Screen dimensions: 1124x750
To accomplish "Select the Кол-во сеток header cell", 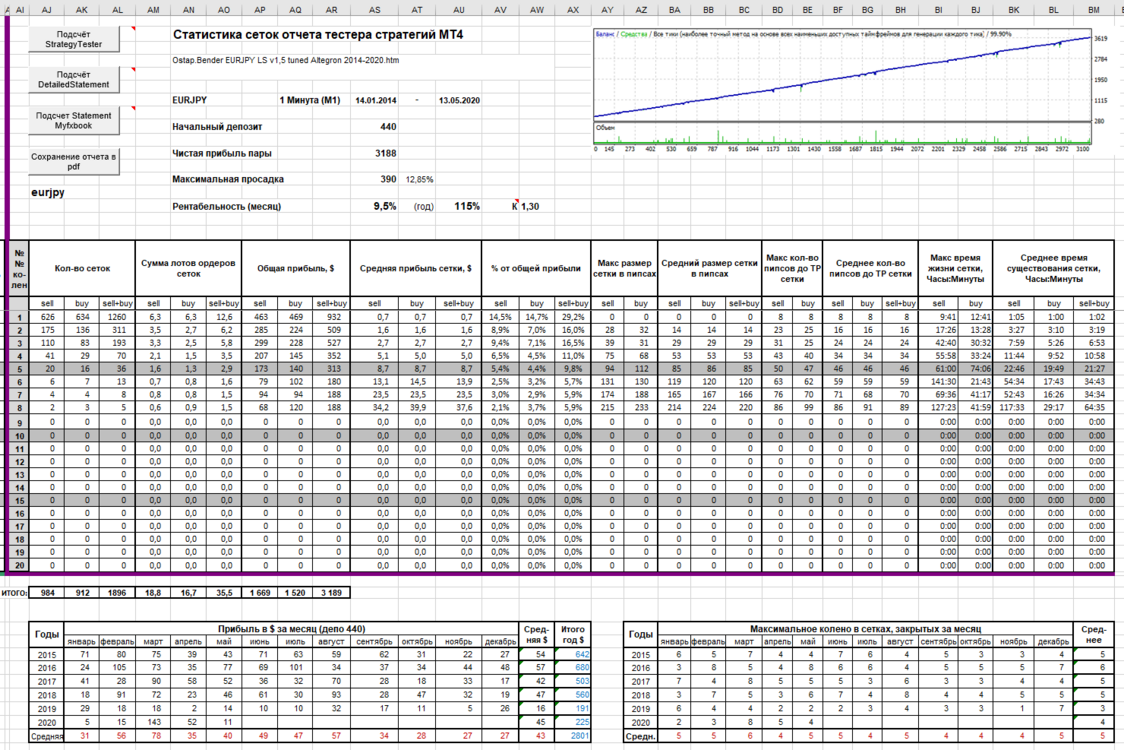I will click(82, 268).
